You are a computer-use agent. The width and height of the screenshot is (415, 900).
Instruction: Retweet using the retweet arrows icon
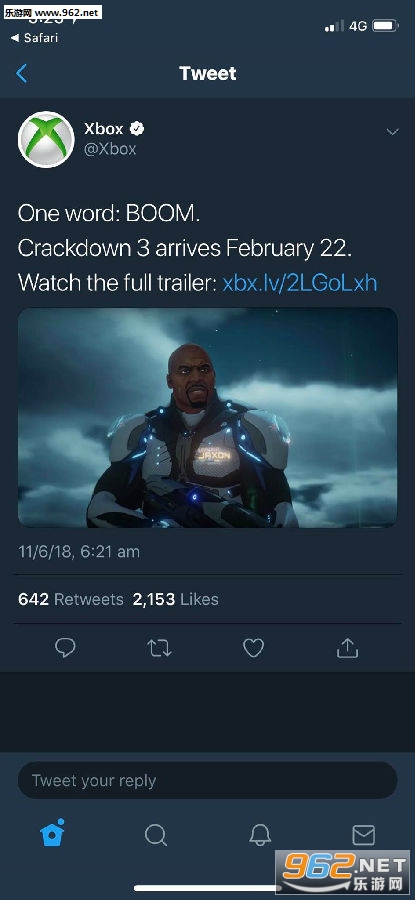[x=159, y=648]
